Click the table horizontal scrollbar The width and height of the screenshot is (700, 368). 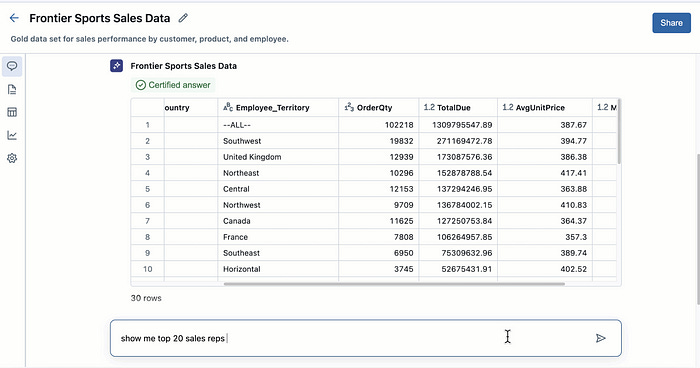tap(394, 284)
